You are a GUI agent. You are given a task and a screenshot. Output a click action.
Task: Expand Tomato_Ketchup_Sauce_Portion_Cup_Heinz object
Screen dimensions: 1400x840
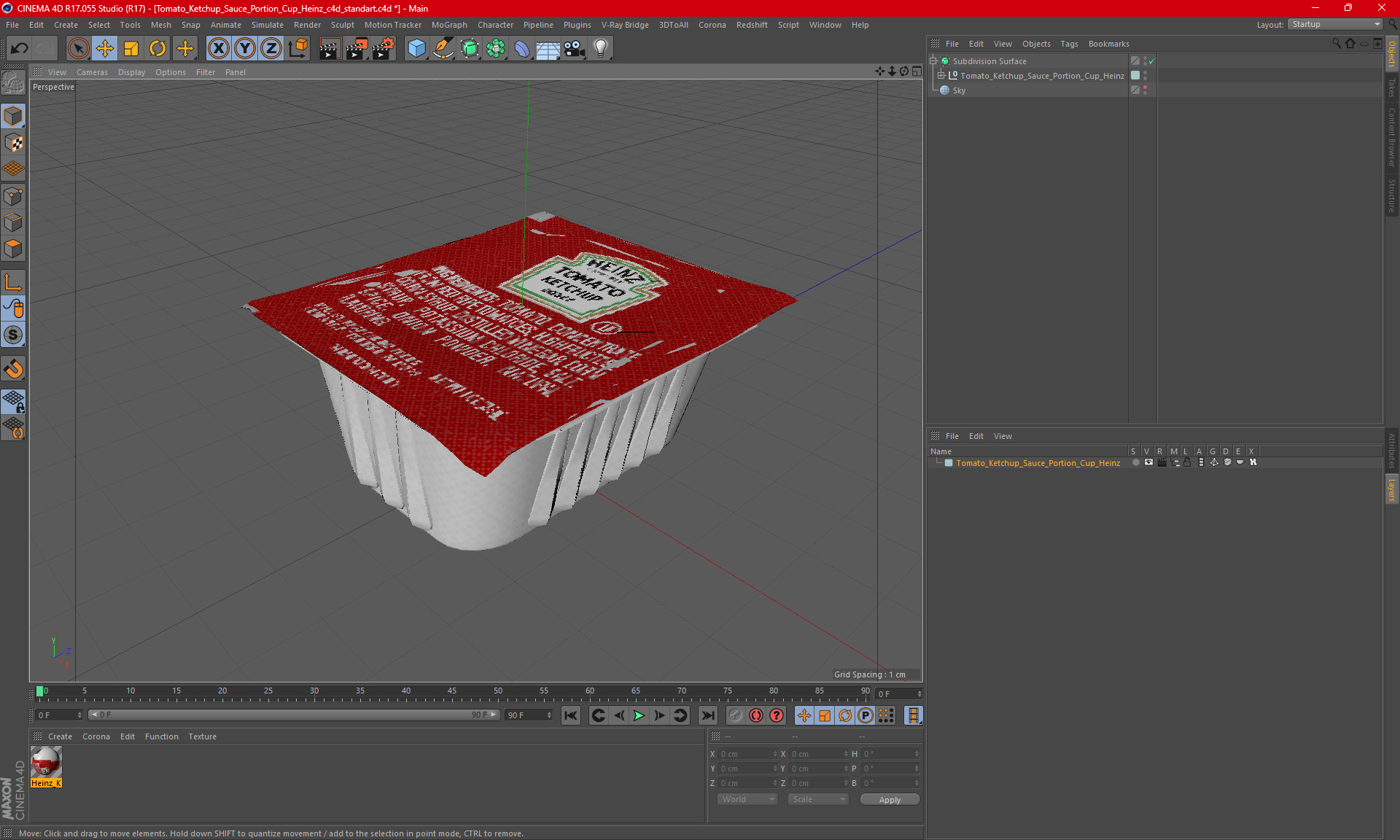(941, 76)
